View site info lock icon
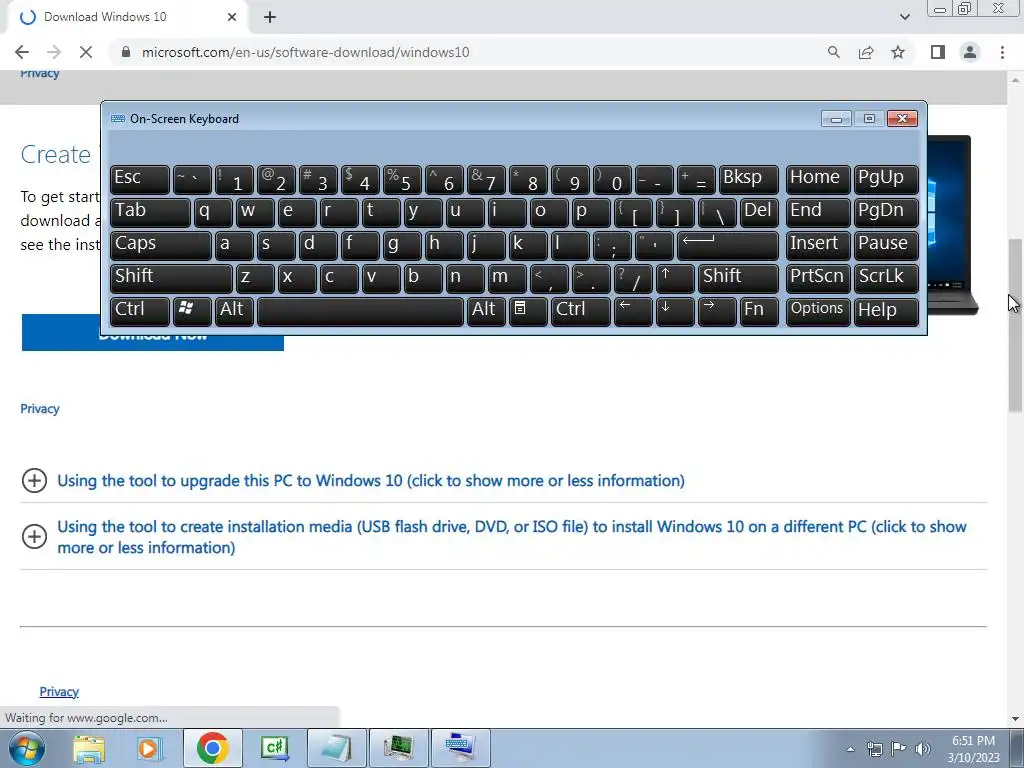Screen dimensions: 1024x768 [126, 52]
